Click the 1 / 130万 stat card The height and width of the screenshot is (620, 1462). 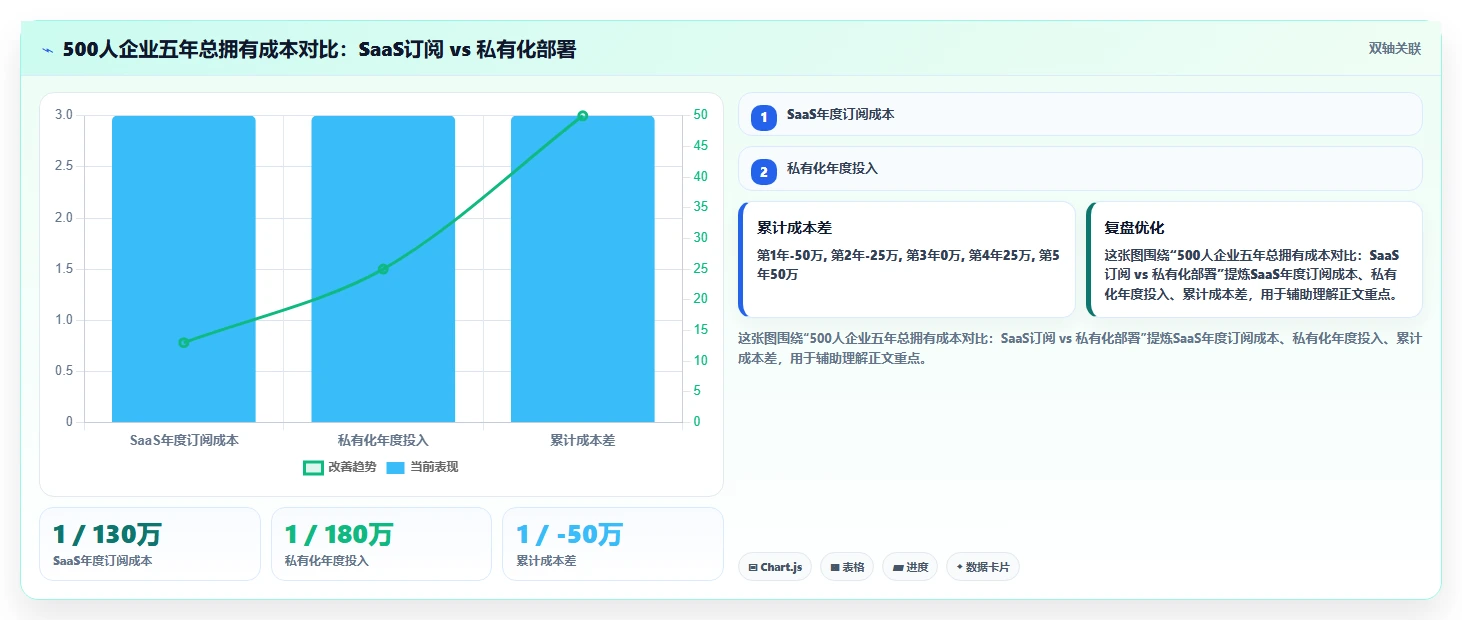pyautogui.click(x=150, y=544)
